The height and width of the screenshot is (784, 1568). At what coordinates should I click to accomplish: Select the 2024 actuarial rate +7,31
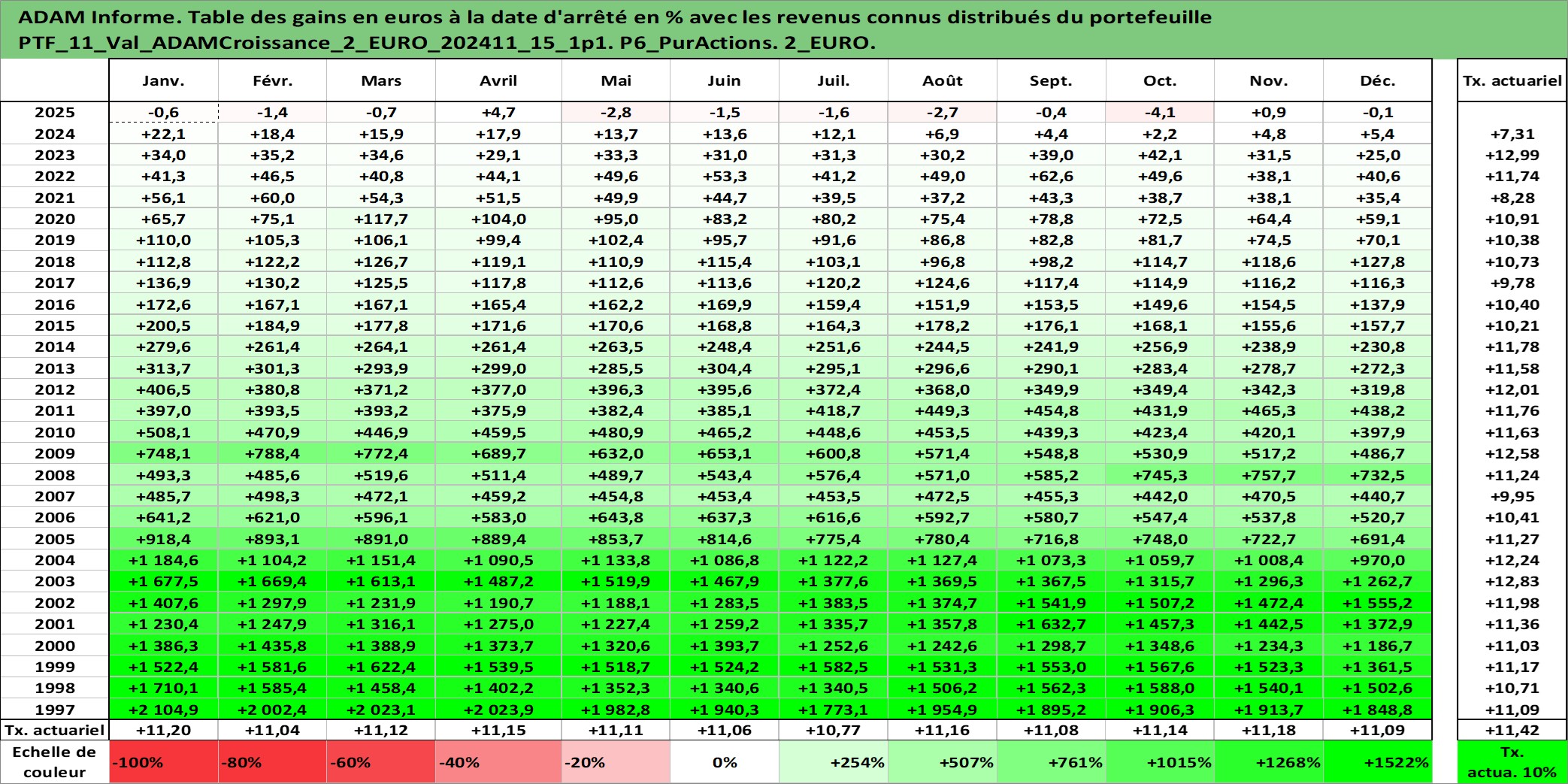pos(1512,134)
